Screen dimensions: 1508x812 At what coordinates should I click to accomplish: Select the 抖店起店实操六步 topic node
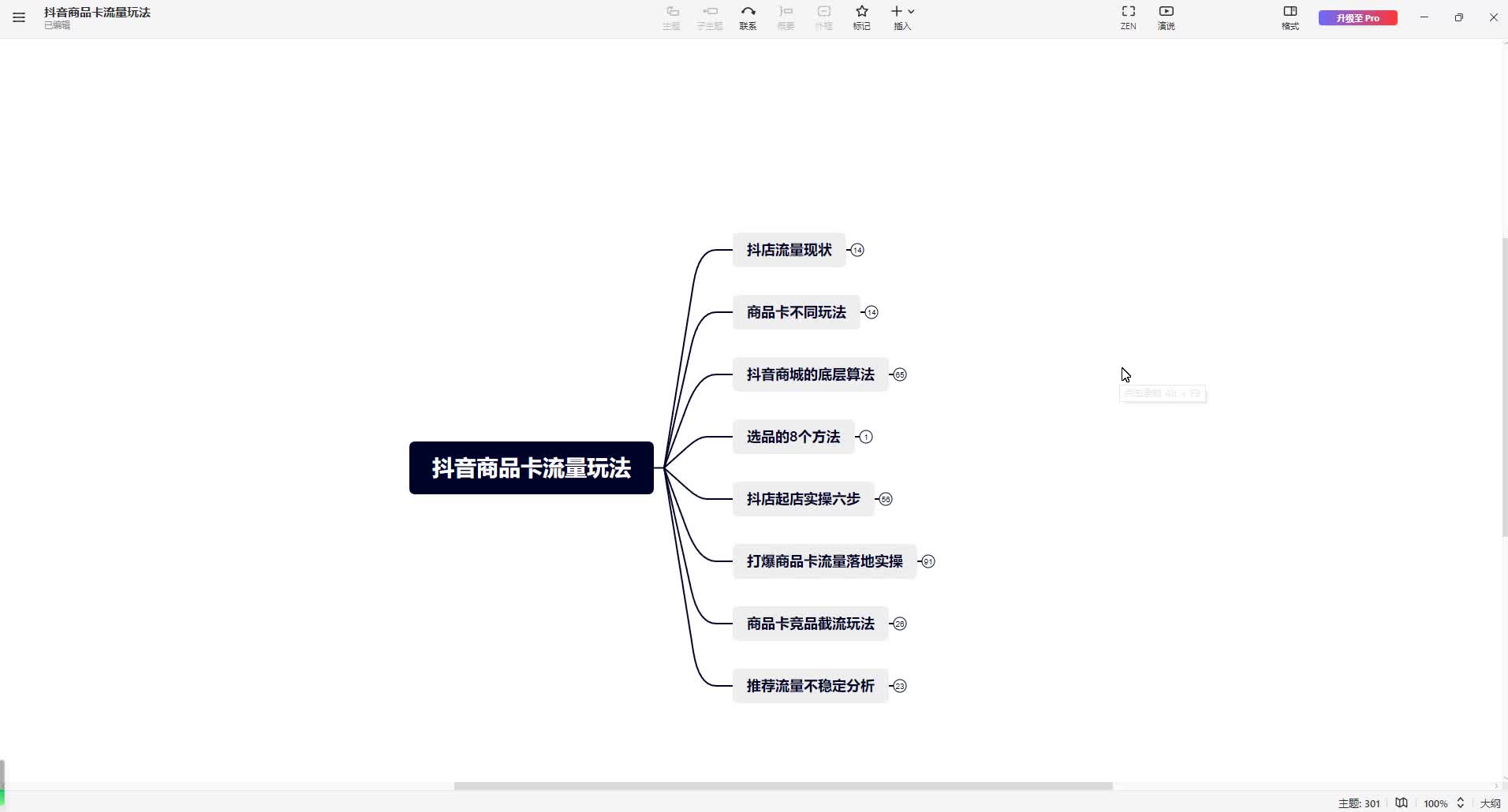pos(803,499)
